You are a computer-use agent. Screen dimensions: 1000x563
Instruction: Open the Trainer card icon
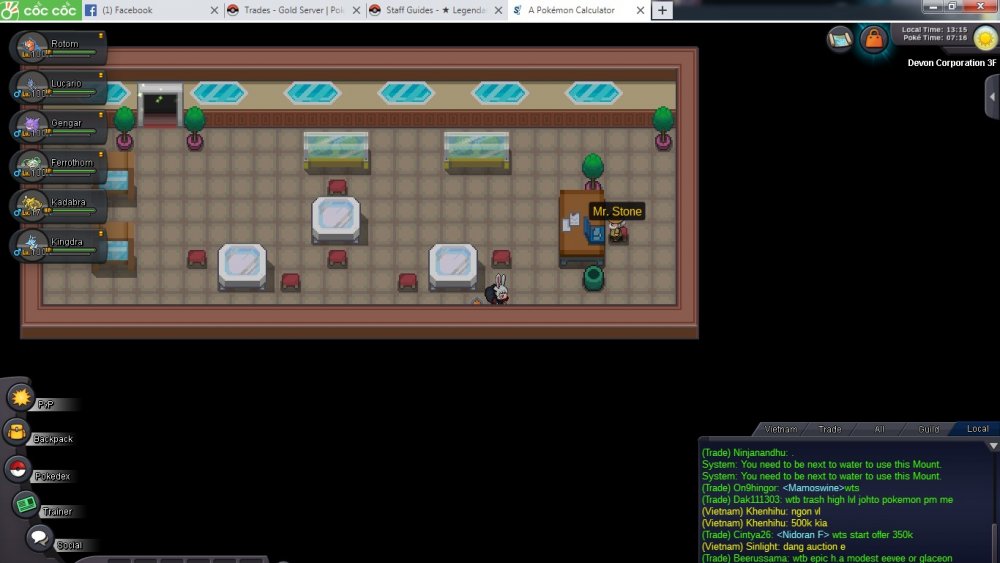26,505
